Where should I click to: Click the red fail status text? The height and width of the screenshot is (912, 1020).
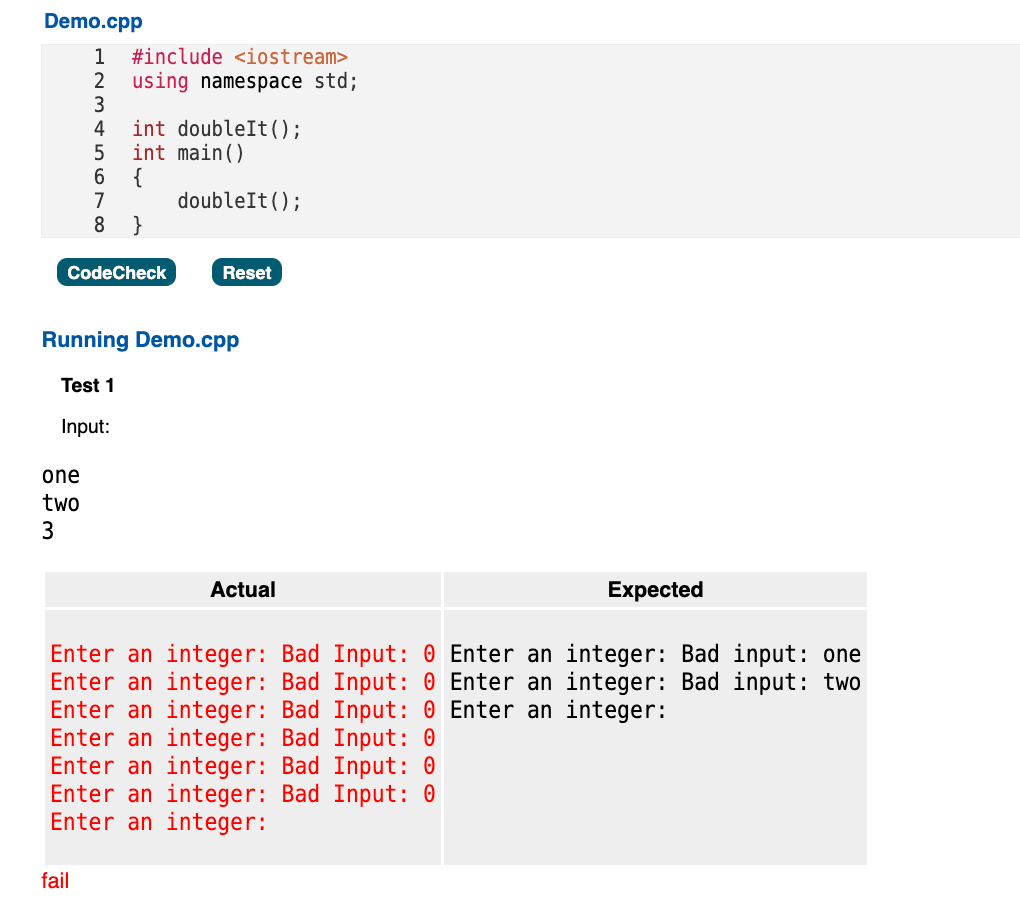coord(55,881)
